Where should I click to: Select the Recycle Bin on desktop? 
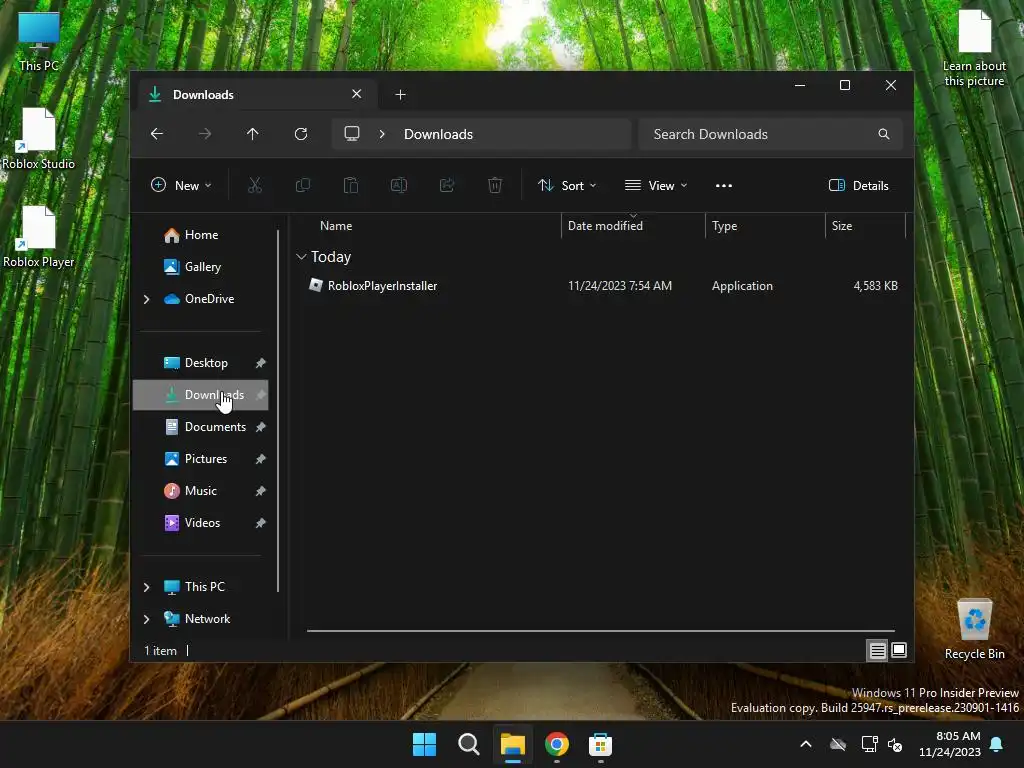(x=974, y=629)
